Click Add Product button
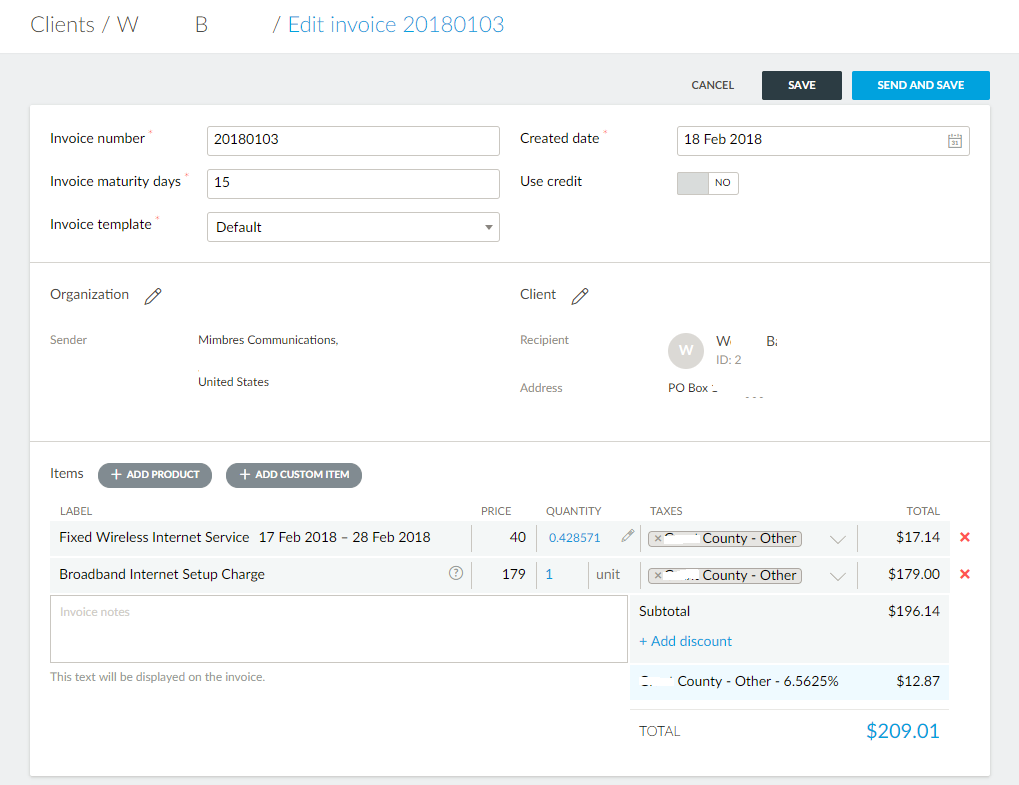The image size is (1019, 785). 155,475
